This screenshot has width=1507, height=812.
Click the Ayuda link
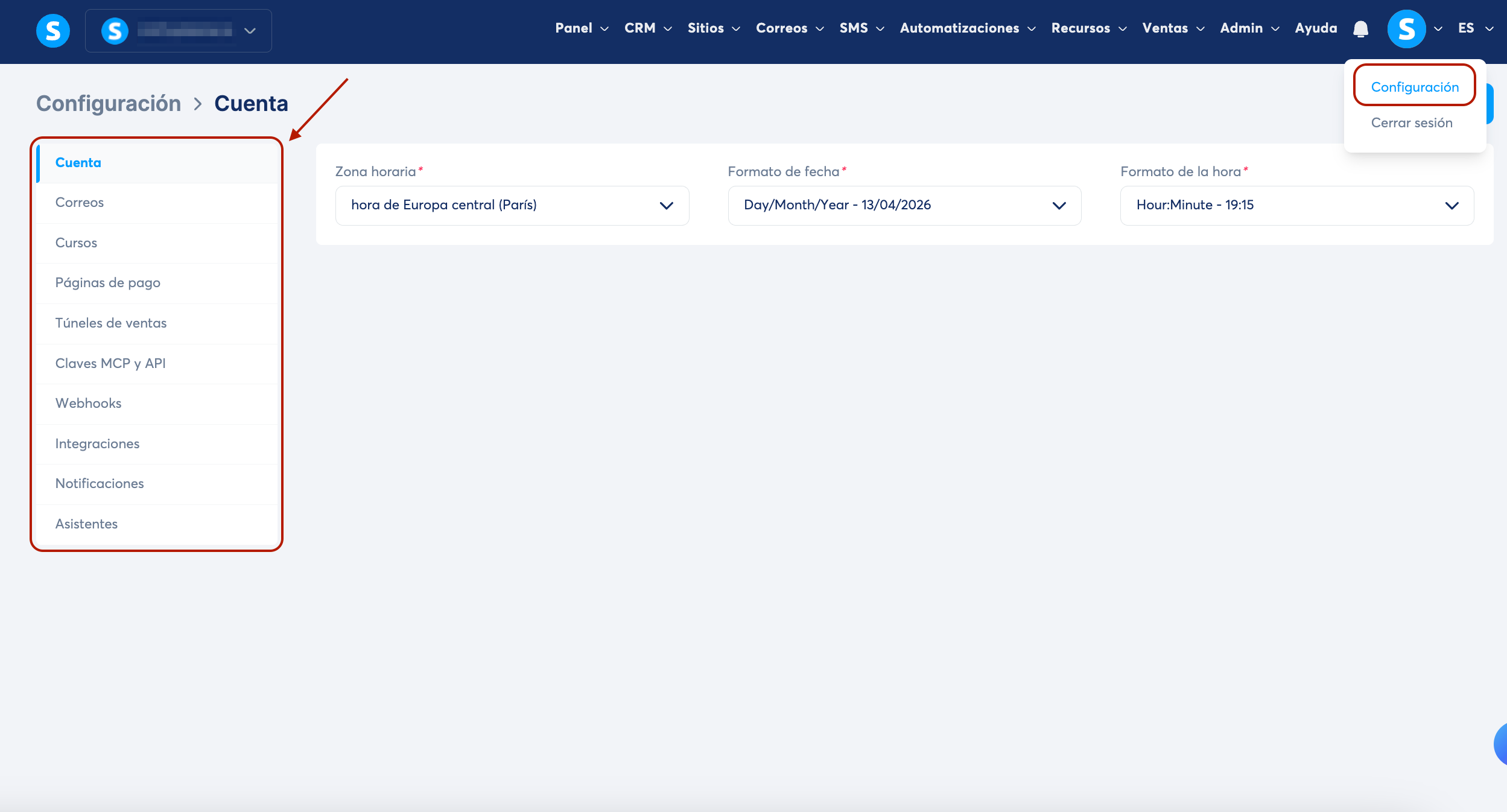point(1316,28)
